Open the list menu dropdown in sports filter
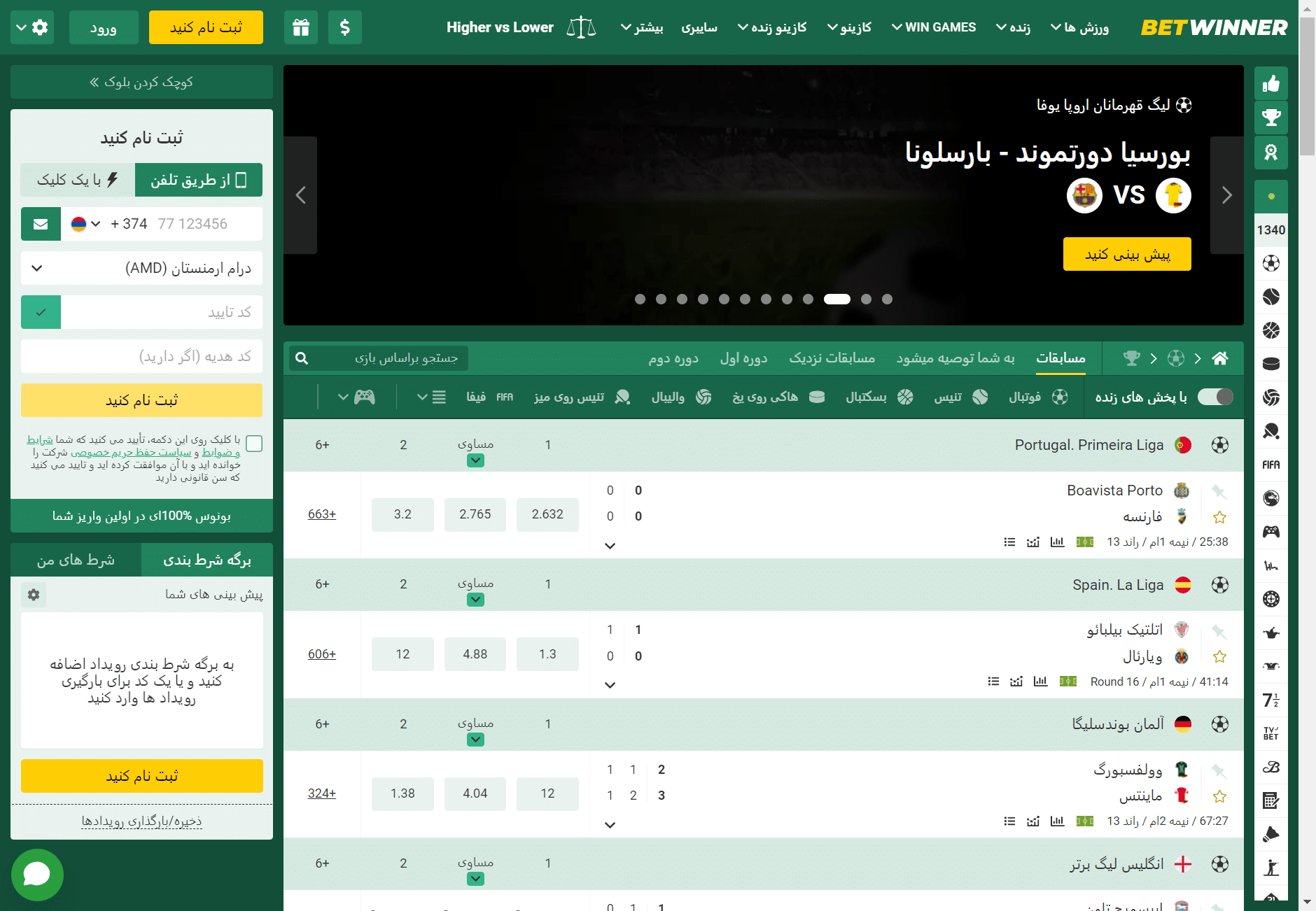1316x911 pixels. 432,397
